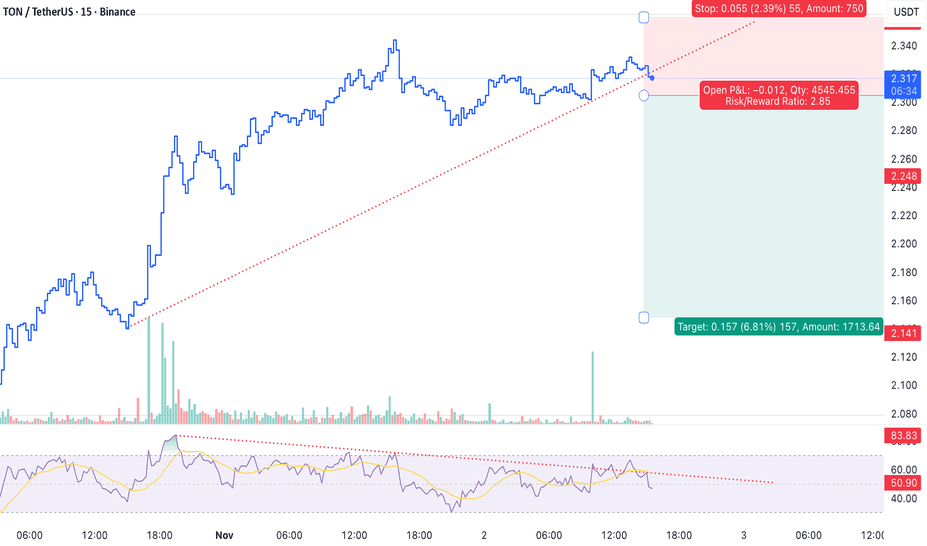Click the take-profit handle at the position bottom

click(644, 317)
